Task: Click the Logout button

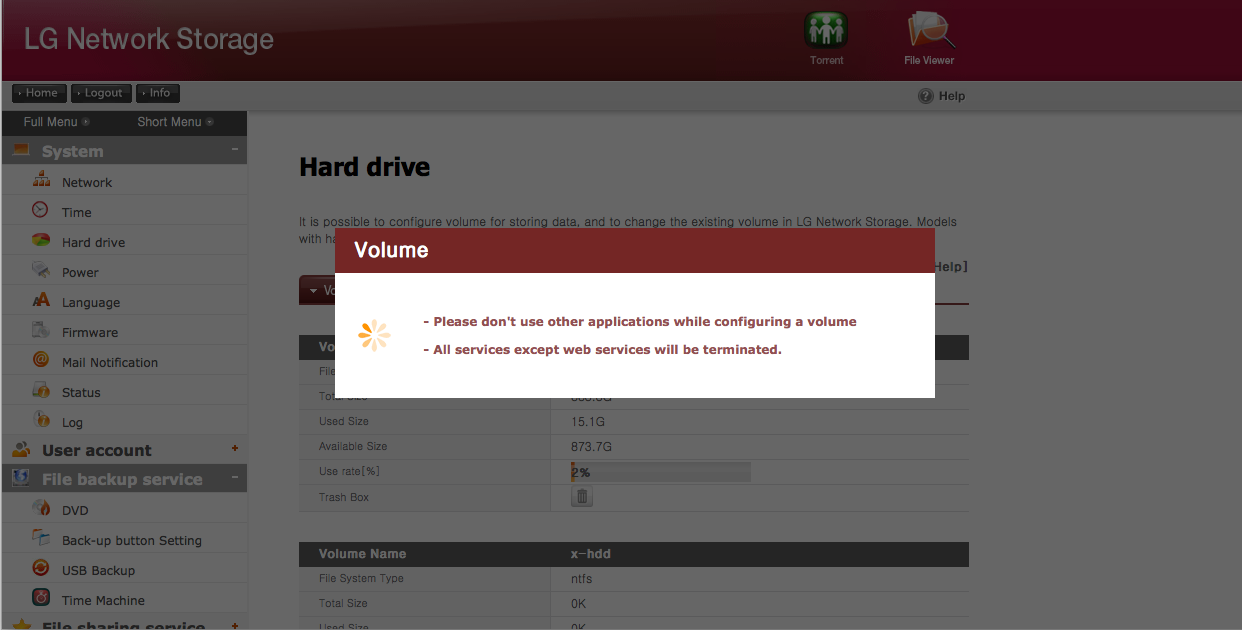Action: [x=100, y=93]
